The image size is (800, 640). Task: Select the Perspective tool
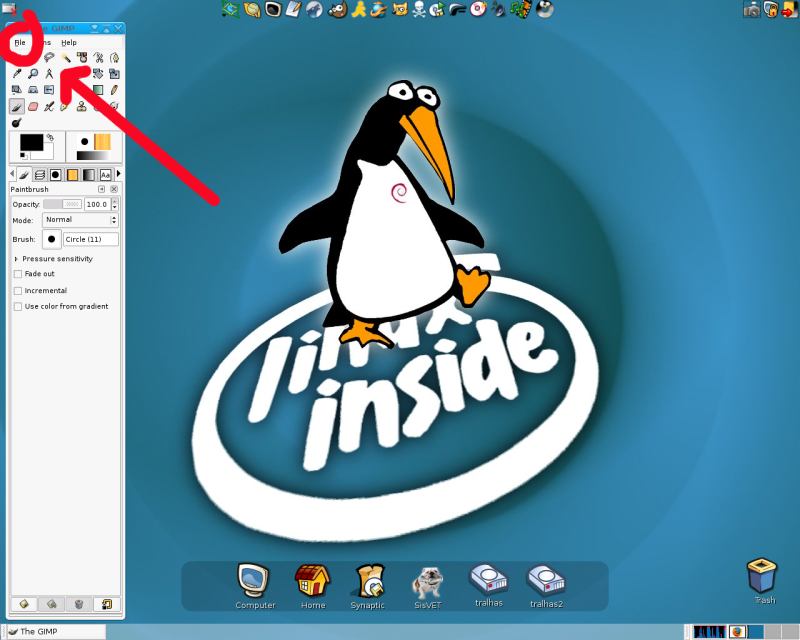(33, 90)
